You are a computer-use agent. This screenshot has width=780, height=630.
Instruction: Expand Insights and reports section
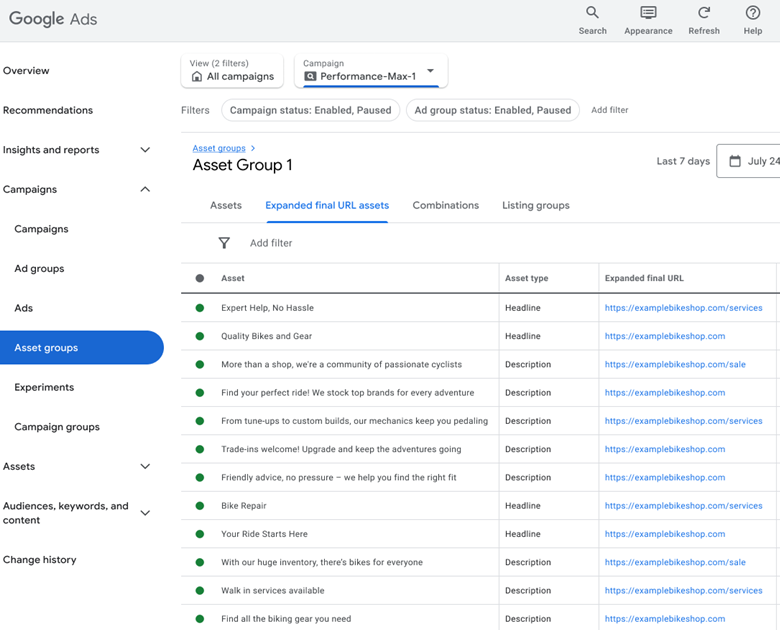pos(145,150)
